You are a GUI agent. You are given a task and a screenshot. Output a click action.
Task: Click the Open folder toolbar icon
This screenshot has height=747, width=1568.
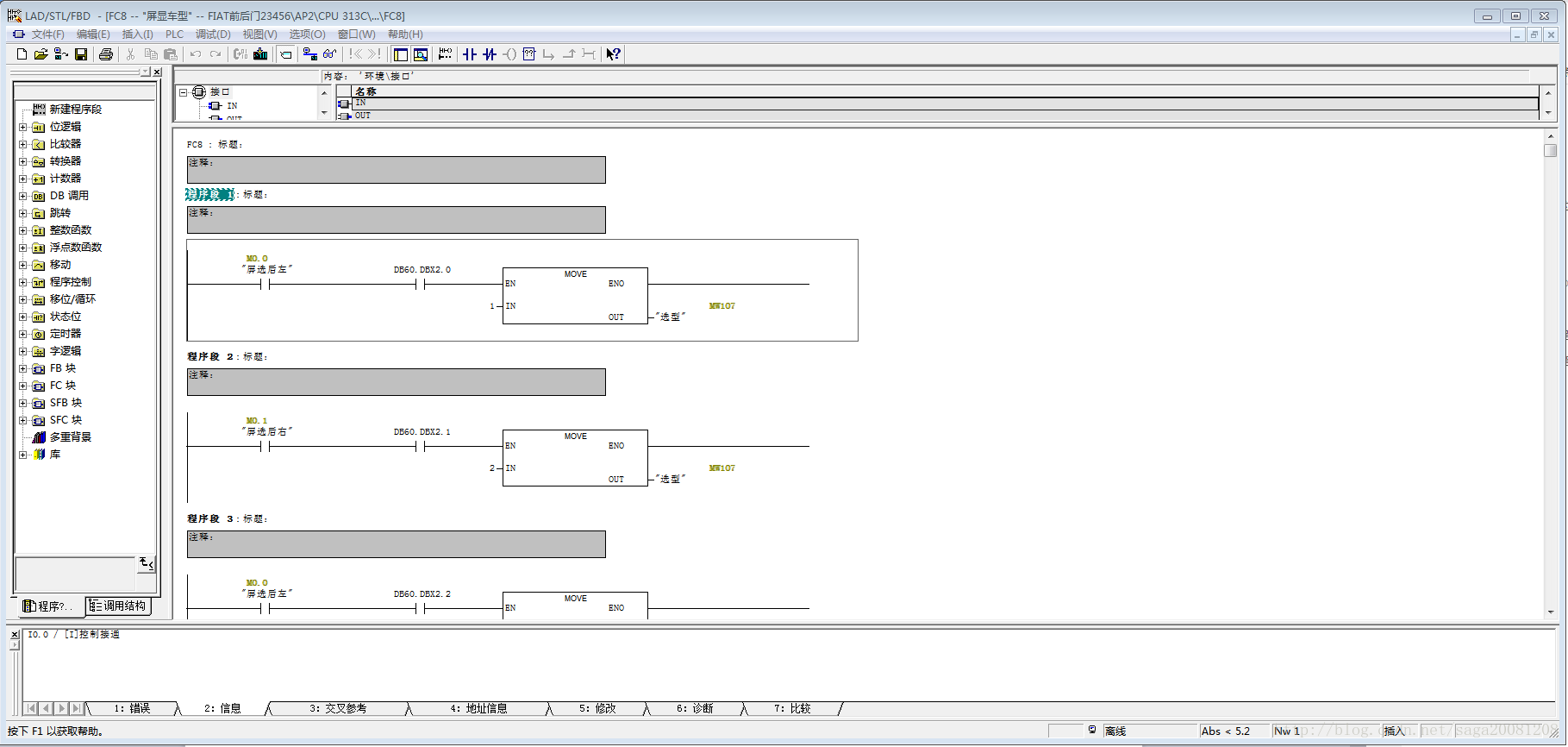pyautogui.click(x=41, y=54)
